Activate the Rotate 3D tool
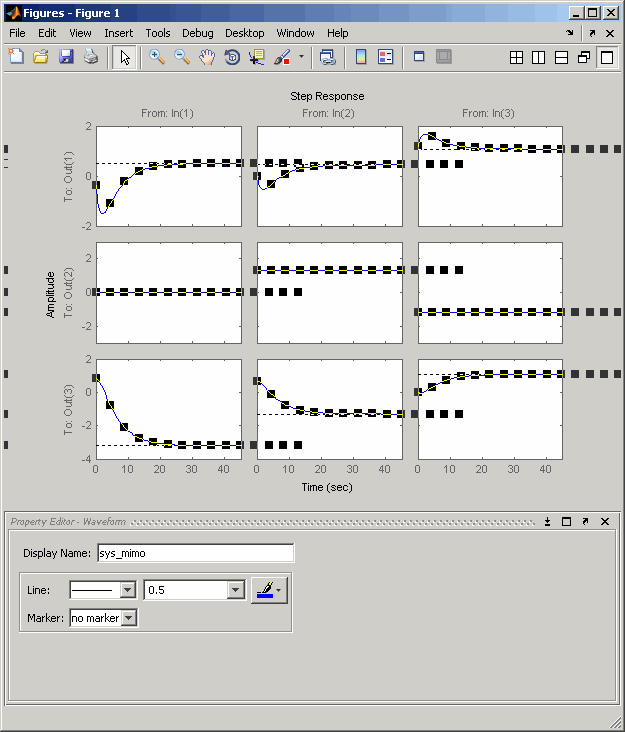The image size is (625, 732). (232, 57)
